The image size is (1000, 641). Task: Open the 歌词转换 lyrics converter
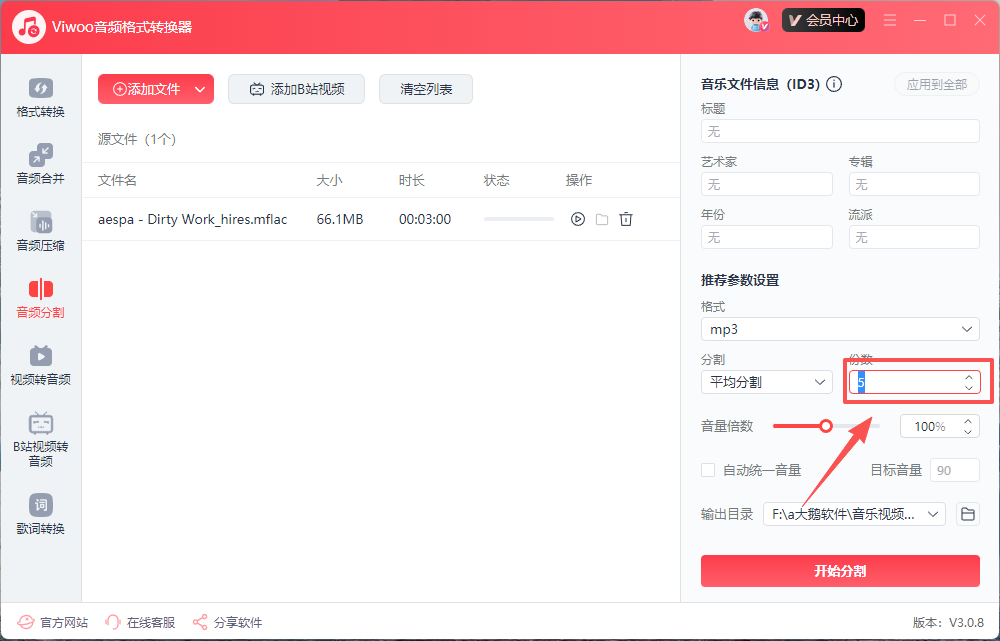pos(40,513)
